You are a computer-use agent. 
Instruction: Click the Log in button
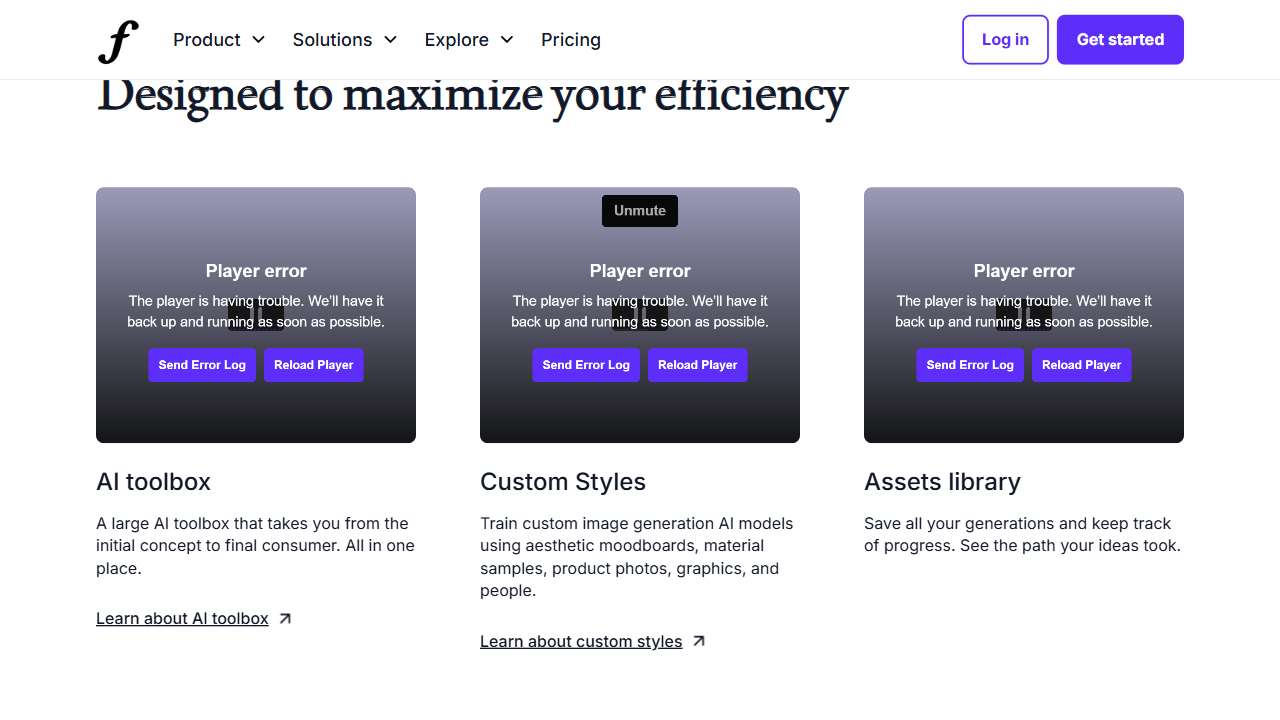pyautogui.click(x=1004, y=40)
